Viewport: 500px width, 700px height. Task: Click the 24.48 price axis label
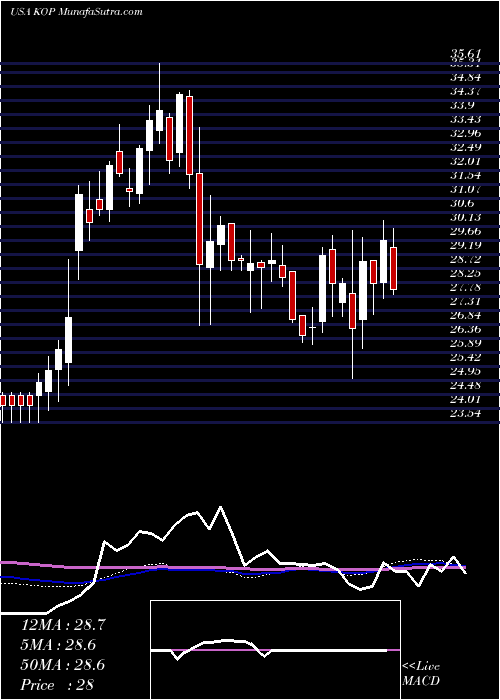pos(467,385)
